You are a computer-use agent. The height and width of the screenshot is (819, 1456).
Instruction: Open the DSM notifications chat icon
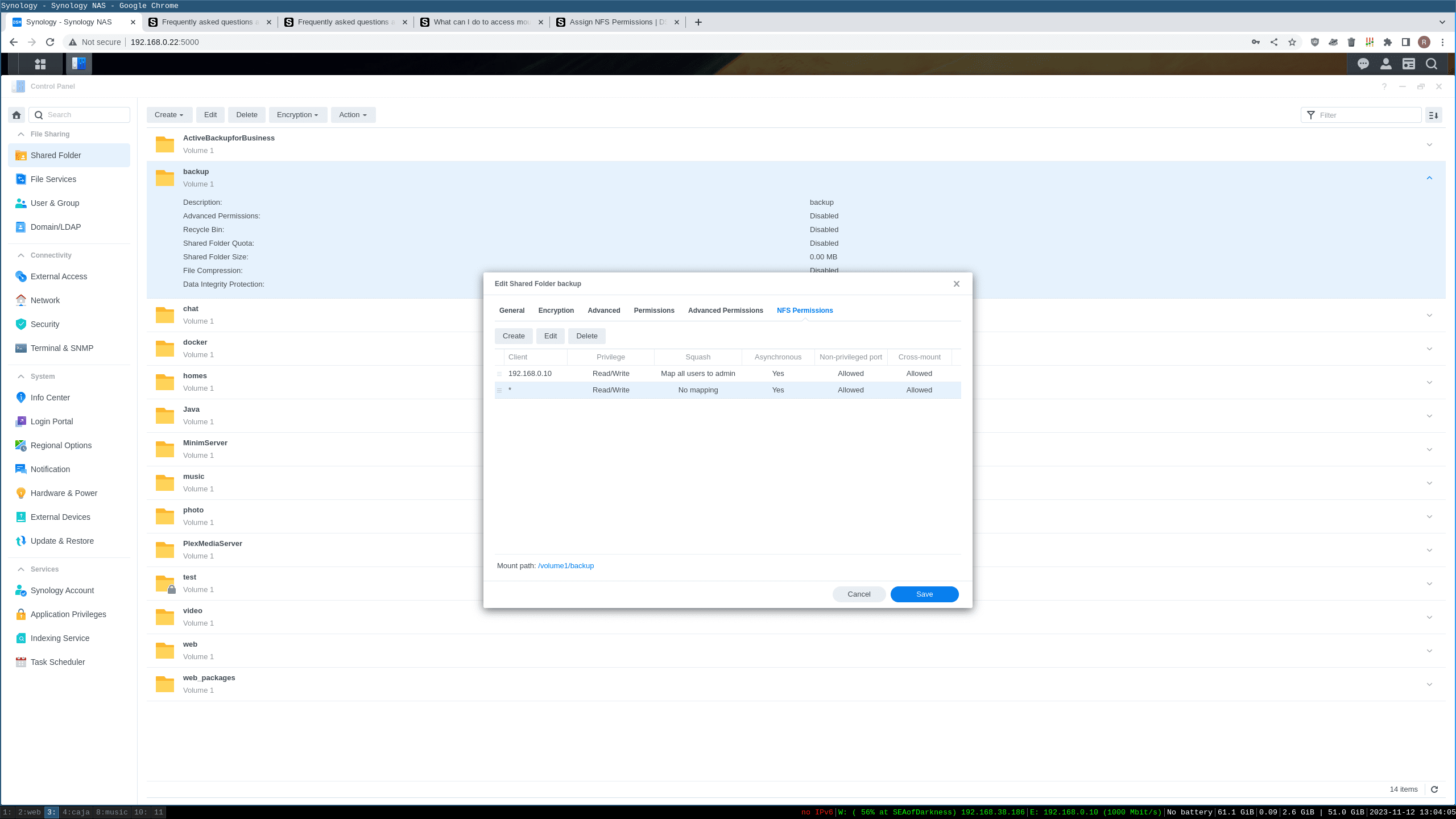tap(1363, 64)
